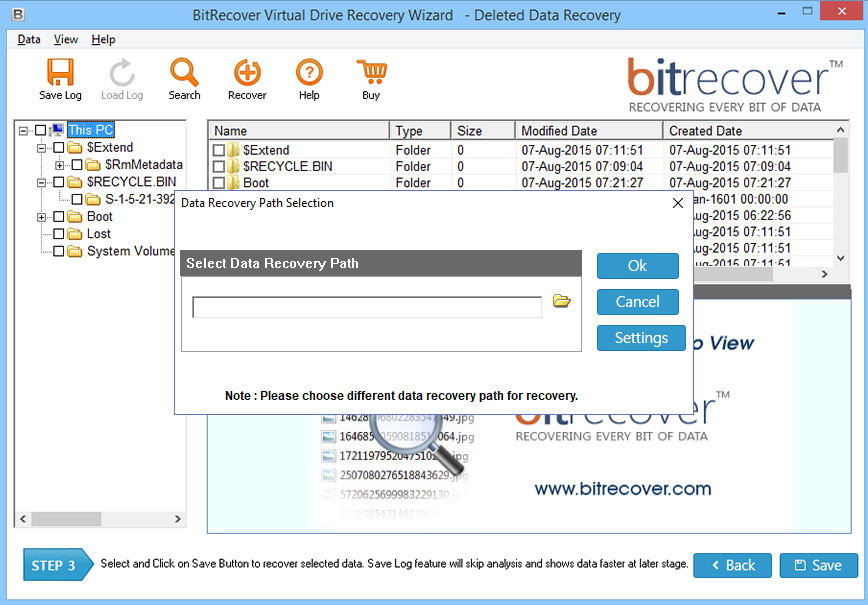This screenshot has height=605, width=868.
Task: Select the This PC tree label
Action: [x=91, y=130]
